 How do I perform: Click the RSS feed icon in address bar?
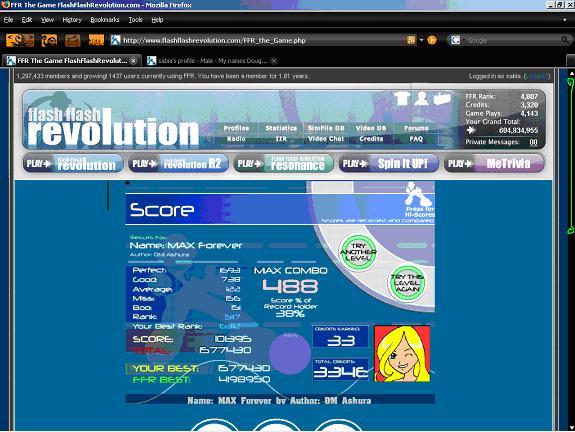(x=411, y=40)
